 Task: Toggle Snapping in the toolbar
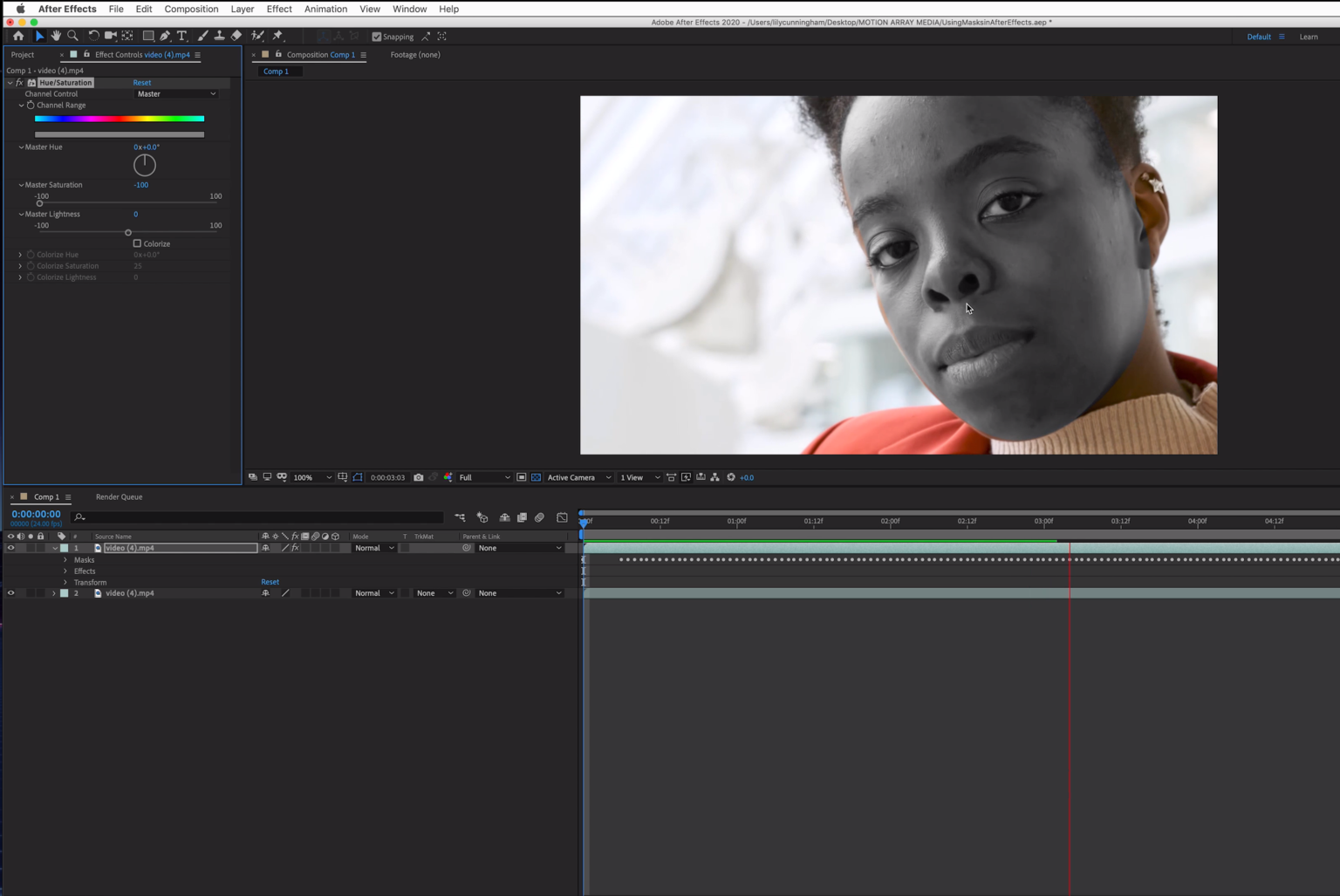coord(377,37)
